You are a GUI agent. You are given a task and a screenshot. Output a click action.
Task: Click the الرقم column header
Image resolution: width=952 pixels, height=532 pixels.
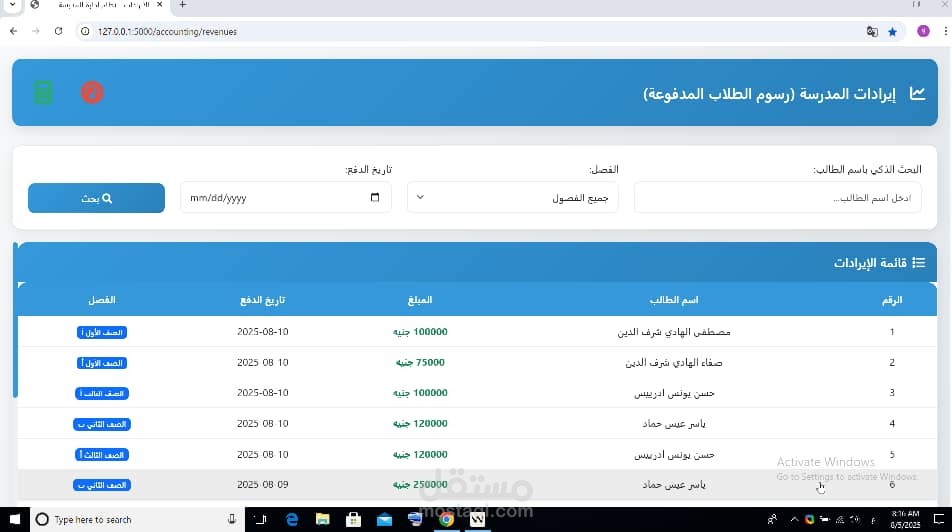tap(892, 300)
